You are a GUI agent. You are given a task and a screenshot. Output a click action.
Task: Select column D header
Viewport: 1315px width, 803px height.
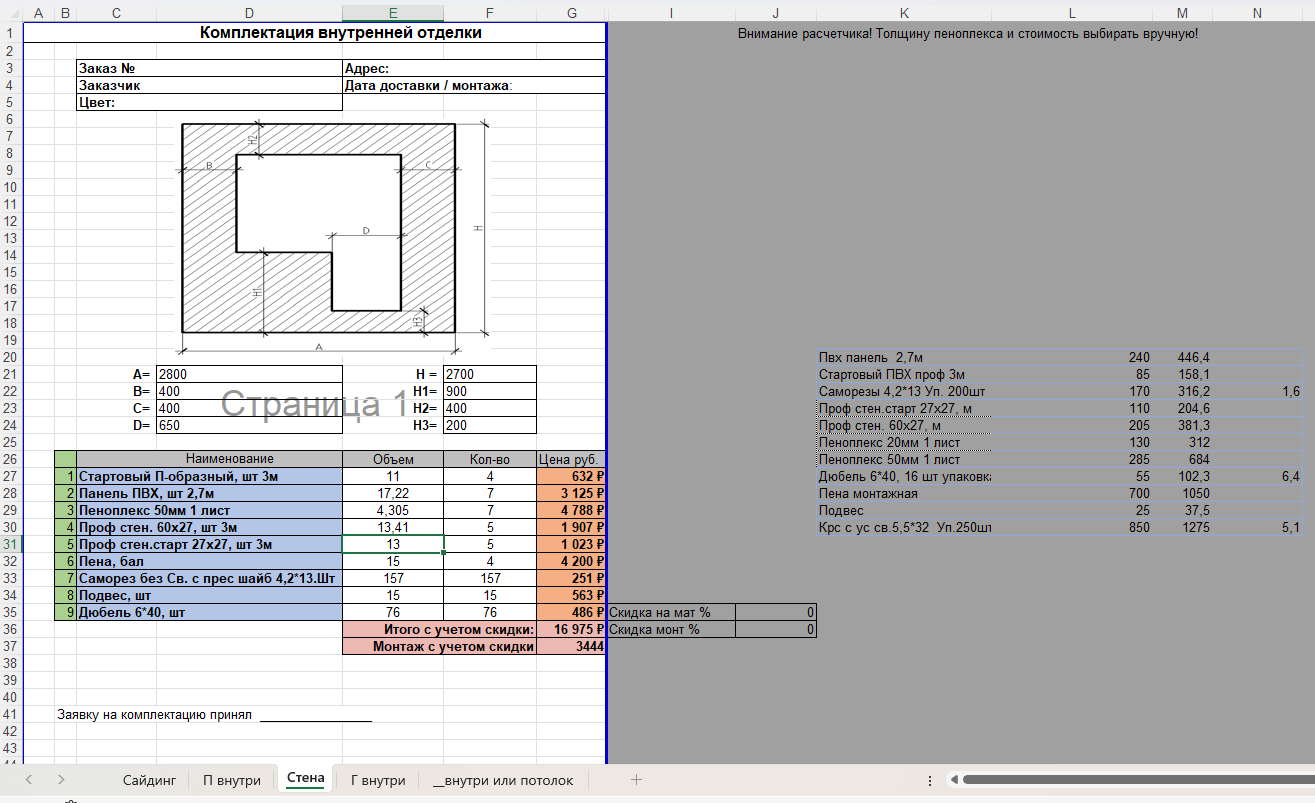tap(249, 13)
